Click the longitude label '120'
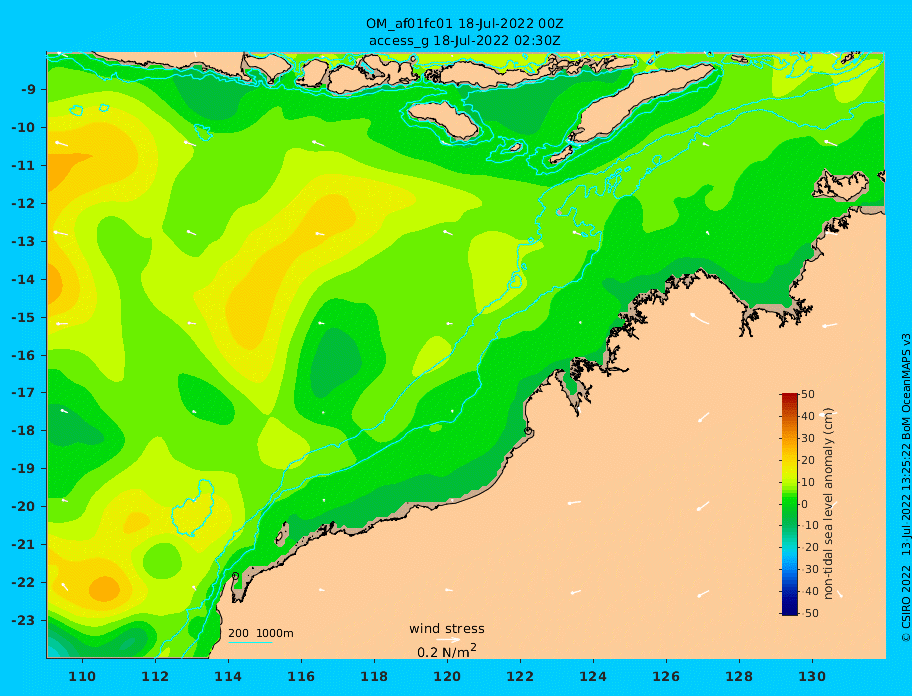Image resolution: width=912 pixels, height=696 pixels. pyautogui.click(x=447, y=676)
